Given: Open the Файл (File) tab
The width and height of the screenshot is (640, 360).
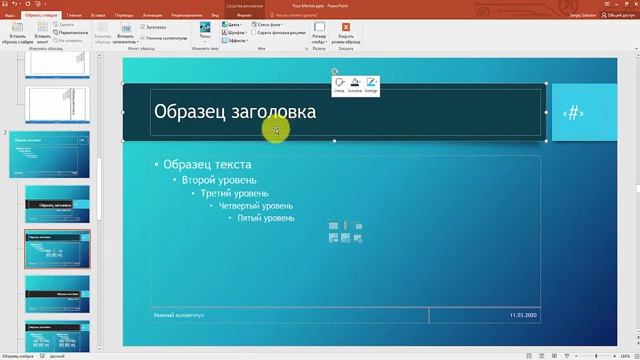Looking at the screenshot, I should point(10,15).
